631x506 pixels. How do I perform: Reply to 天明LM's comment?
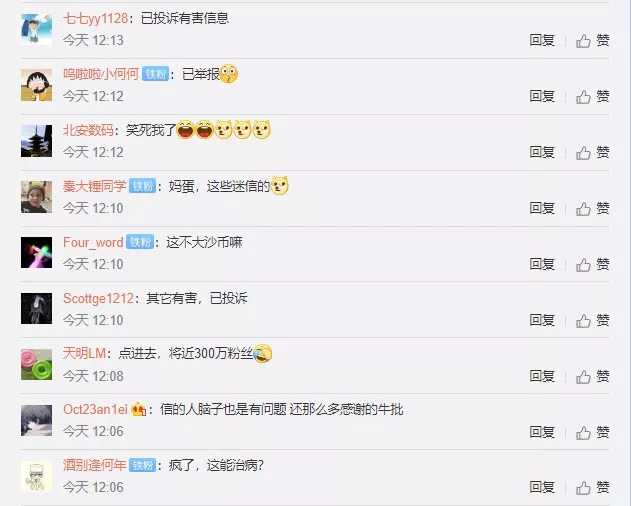(x=542, y=376)
